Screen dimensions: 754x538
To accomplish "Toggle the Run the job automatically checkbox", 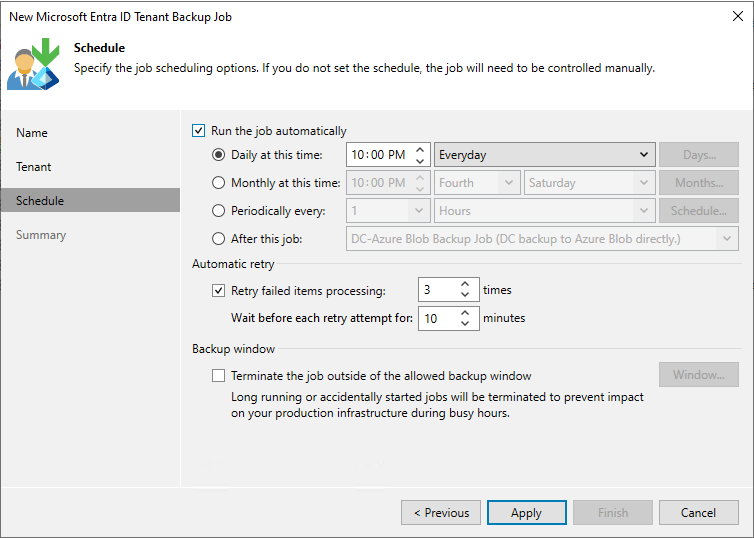I will [x=199, y=131].
